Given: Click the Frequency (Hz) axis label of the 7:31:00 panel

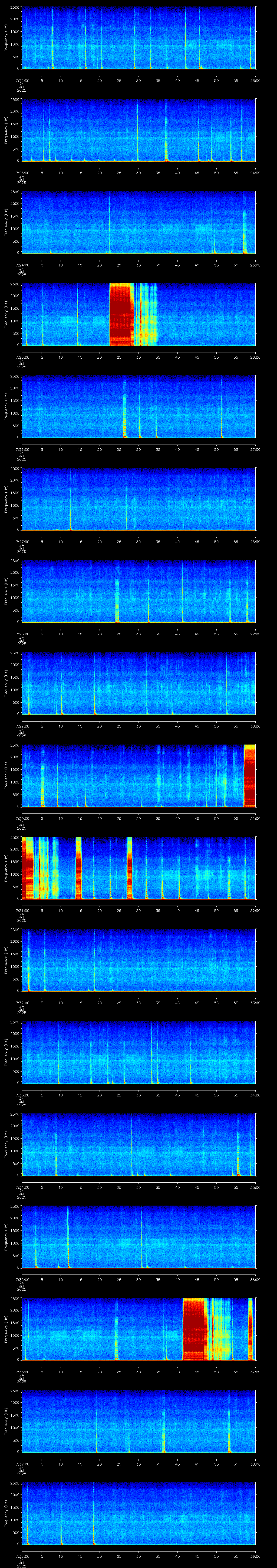Looking at the screenshot, I should click(7, 868).
